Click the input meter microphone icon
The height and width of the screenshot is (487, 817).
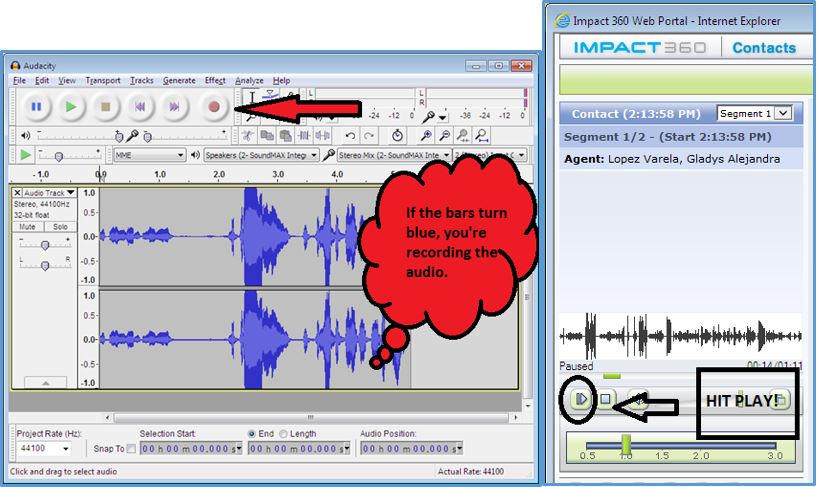tap(429, 117)
